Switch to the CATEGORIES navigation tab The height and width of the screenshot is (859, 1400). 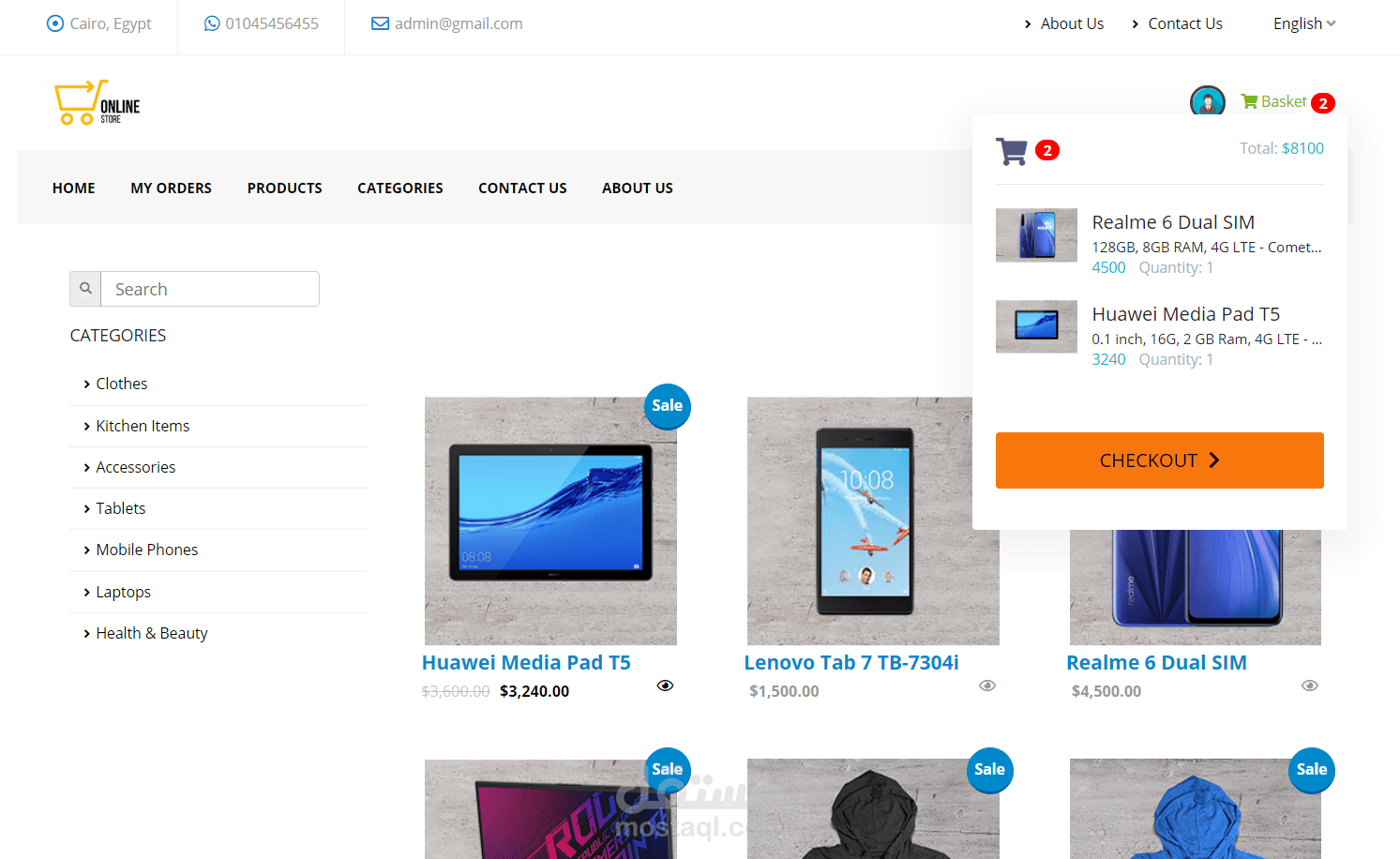point(399,188)
